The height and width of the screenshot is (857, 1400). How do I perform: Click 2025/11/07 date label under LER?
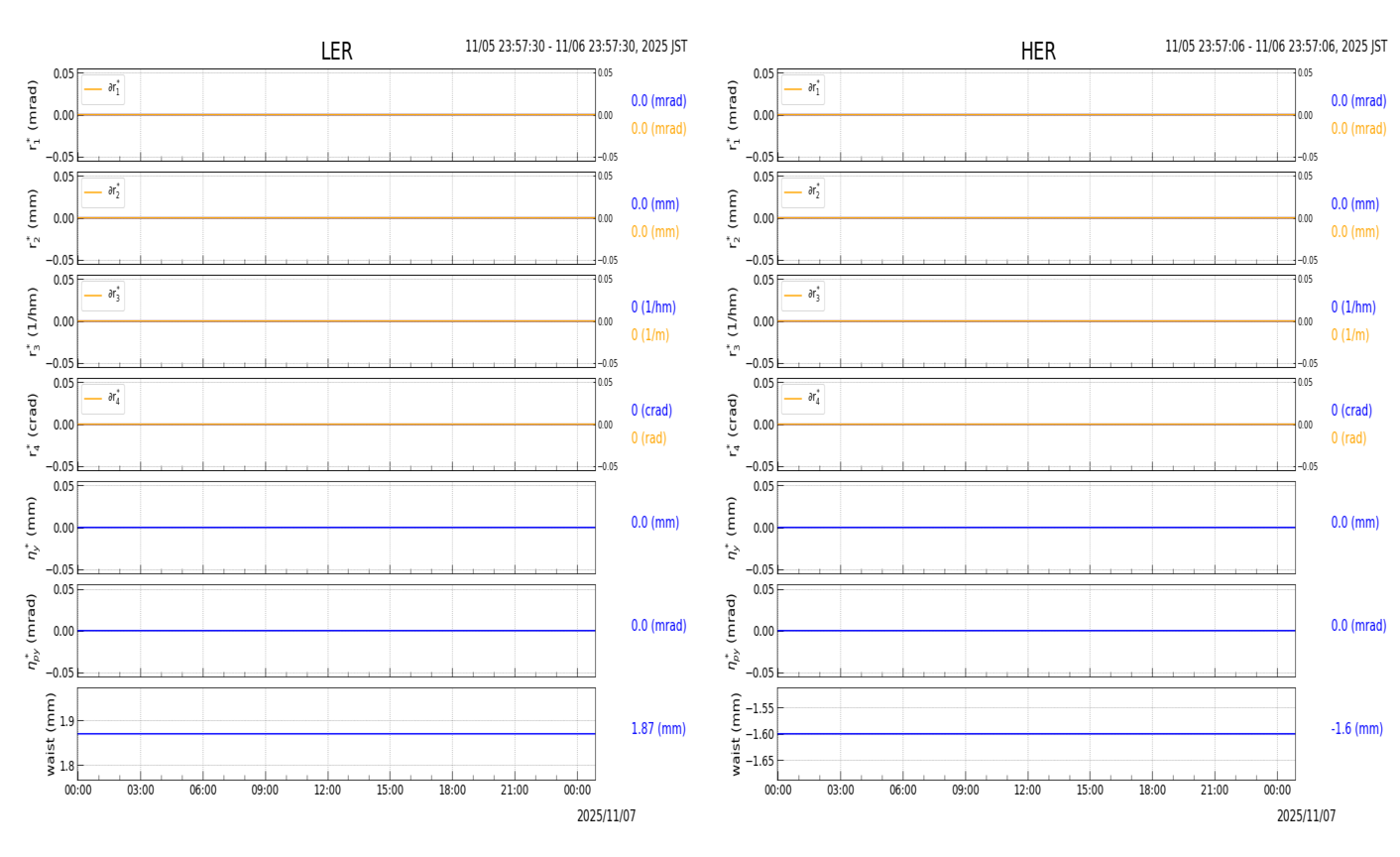pos(607,816)
